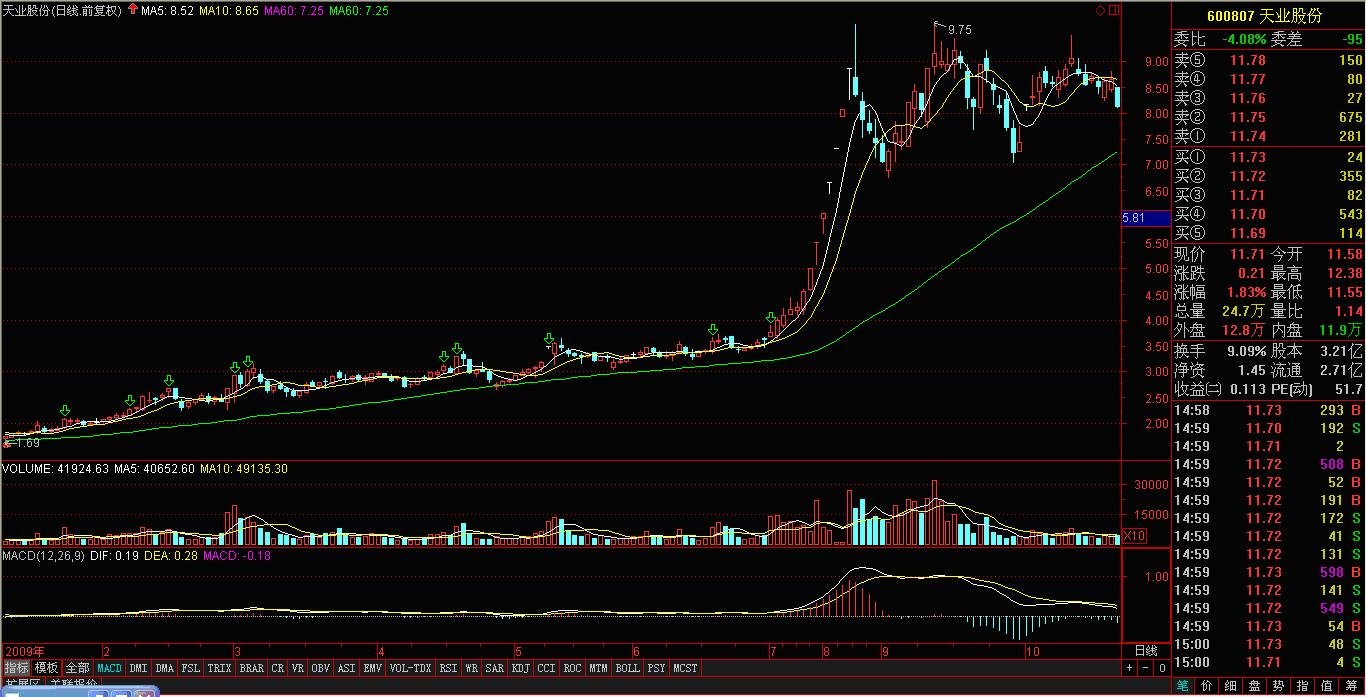
Task: Switch indicator to BOLL
Action: click(627, 667)
